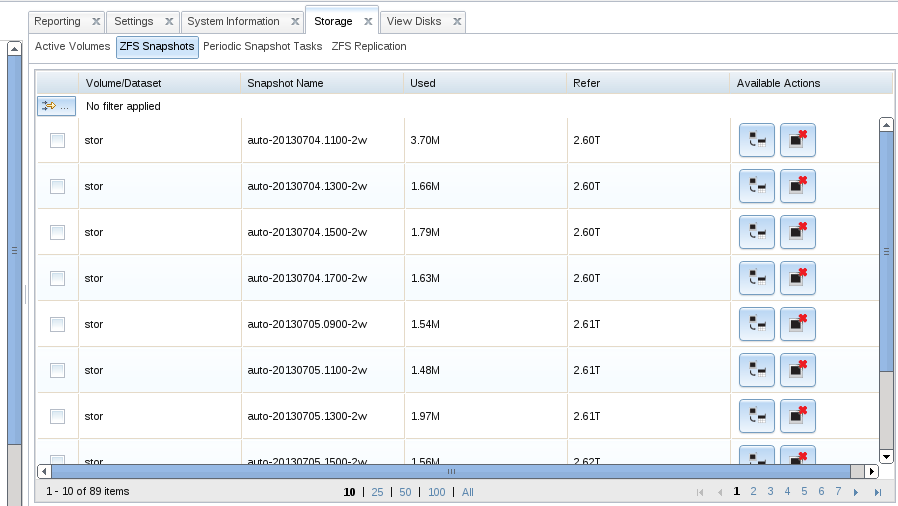Clone snapshot auto-20130704.1100-2w
898x506 pixels.
pyautogui.click(x=756, y=141)
